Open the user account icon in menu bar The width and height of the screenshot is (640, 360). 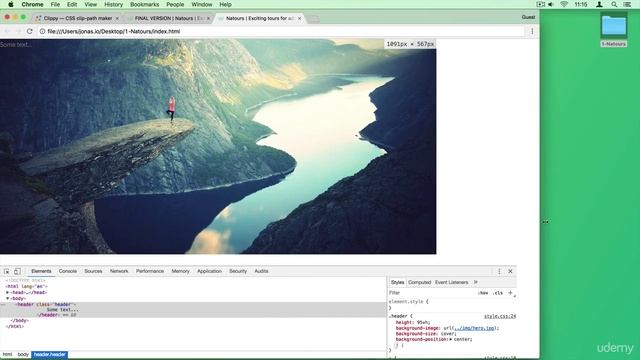(599, 4)
